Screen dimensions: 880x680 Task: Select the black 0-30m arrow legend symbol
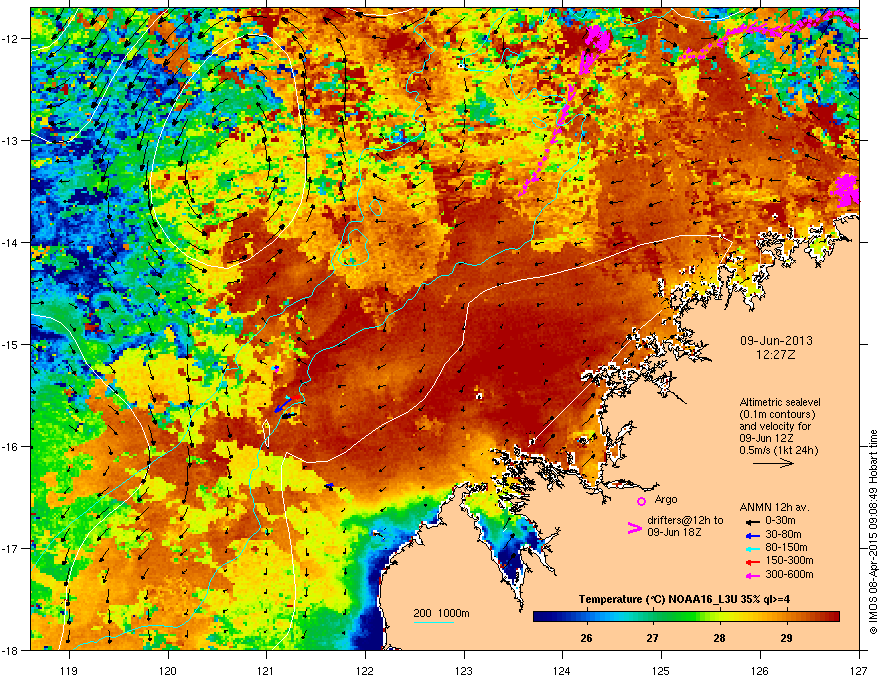[x=753, y=521]
